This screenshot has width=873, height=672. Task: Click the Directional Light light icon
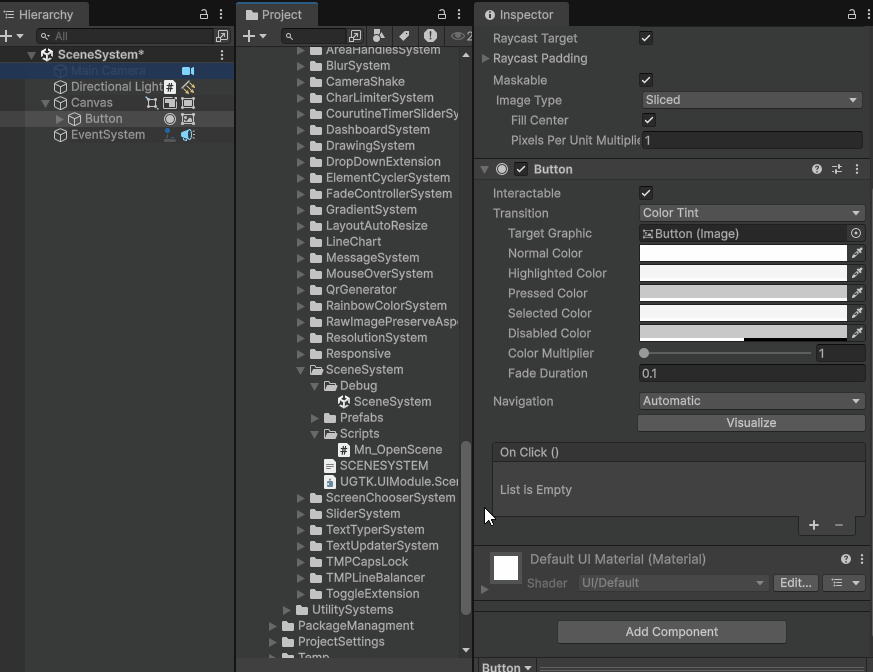188,87
